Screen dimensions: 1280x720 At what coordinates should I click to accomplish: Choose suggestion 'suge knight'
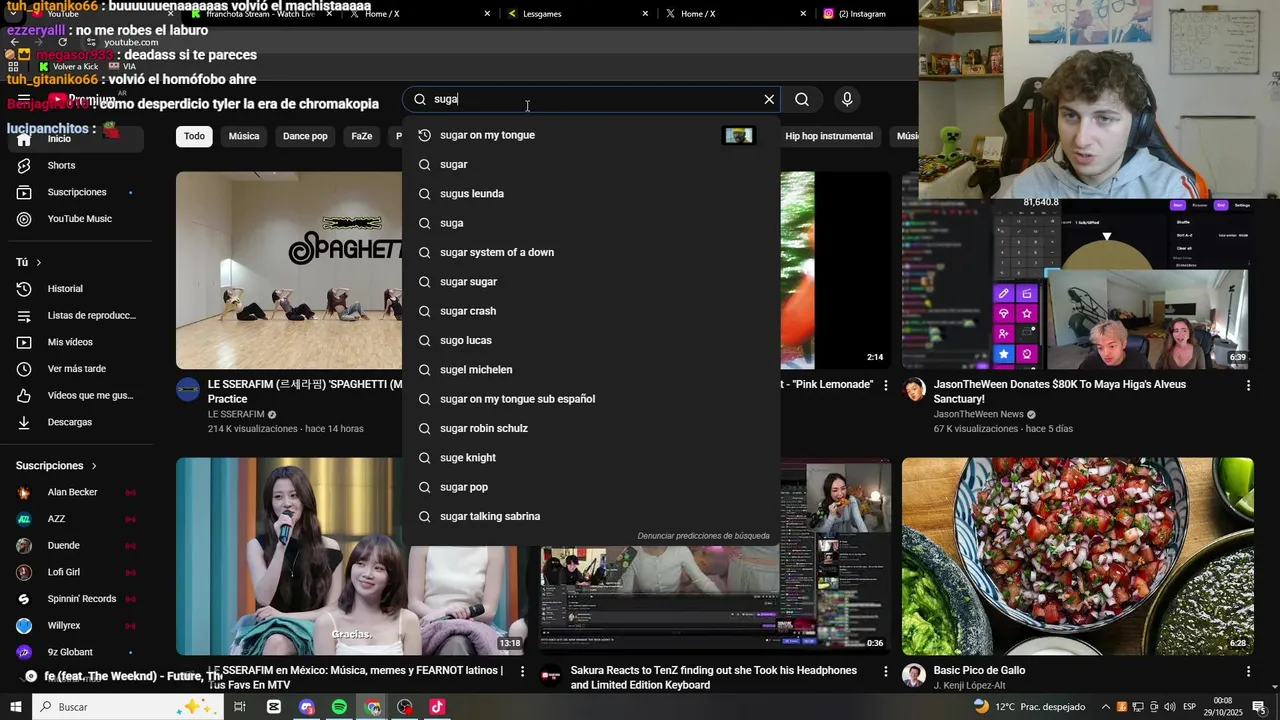[x=591, y=458]
